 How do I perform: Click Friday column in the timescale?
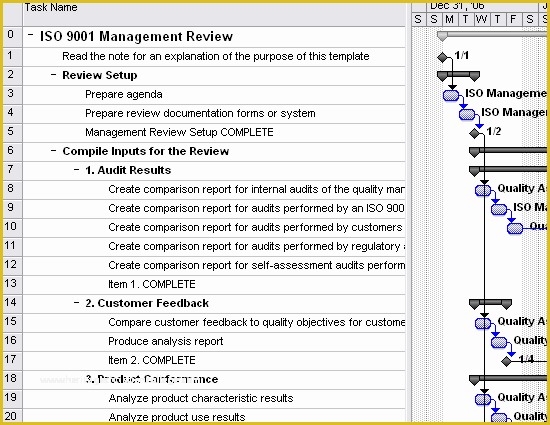click(x=514, y=19)
